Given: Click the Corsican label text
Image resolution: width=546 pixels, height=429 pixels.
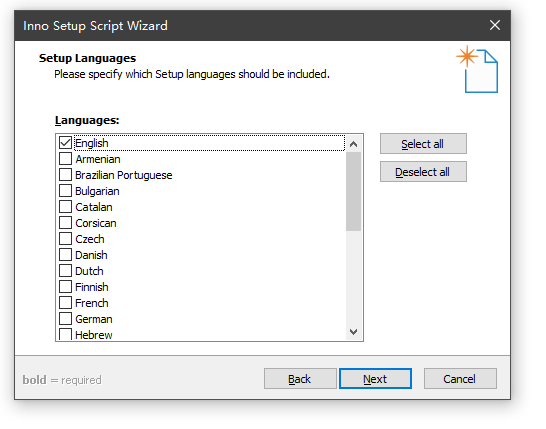Looking at the screenshot, I should coord(96,223).
